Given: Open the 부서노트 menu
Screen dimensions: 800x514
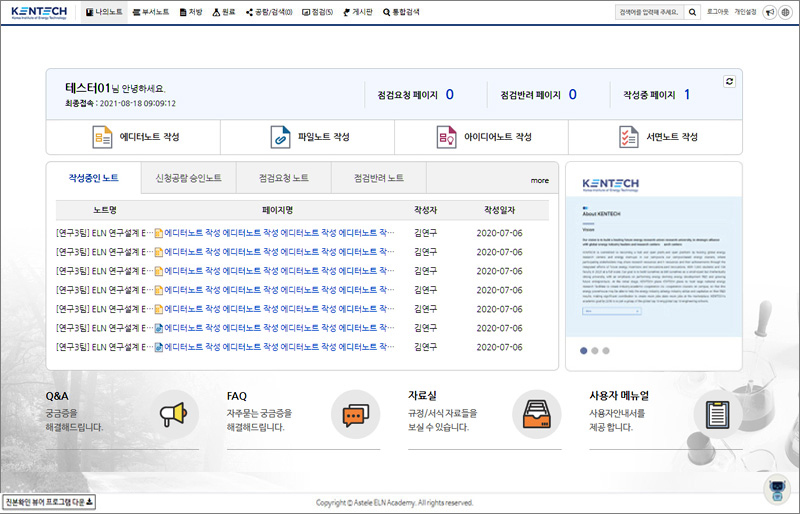Looking at the screenshot, I should 150,12.
